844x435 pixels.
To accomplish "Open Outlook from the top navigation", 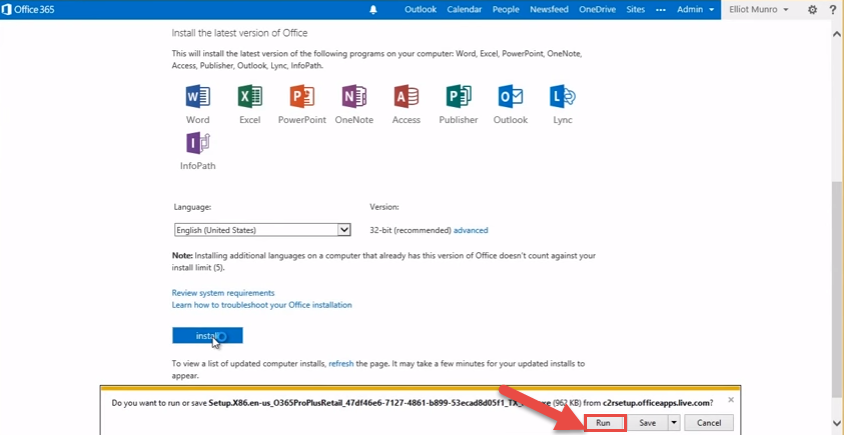I will coord(420,9).
